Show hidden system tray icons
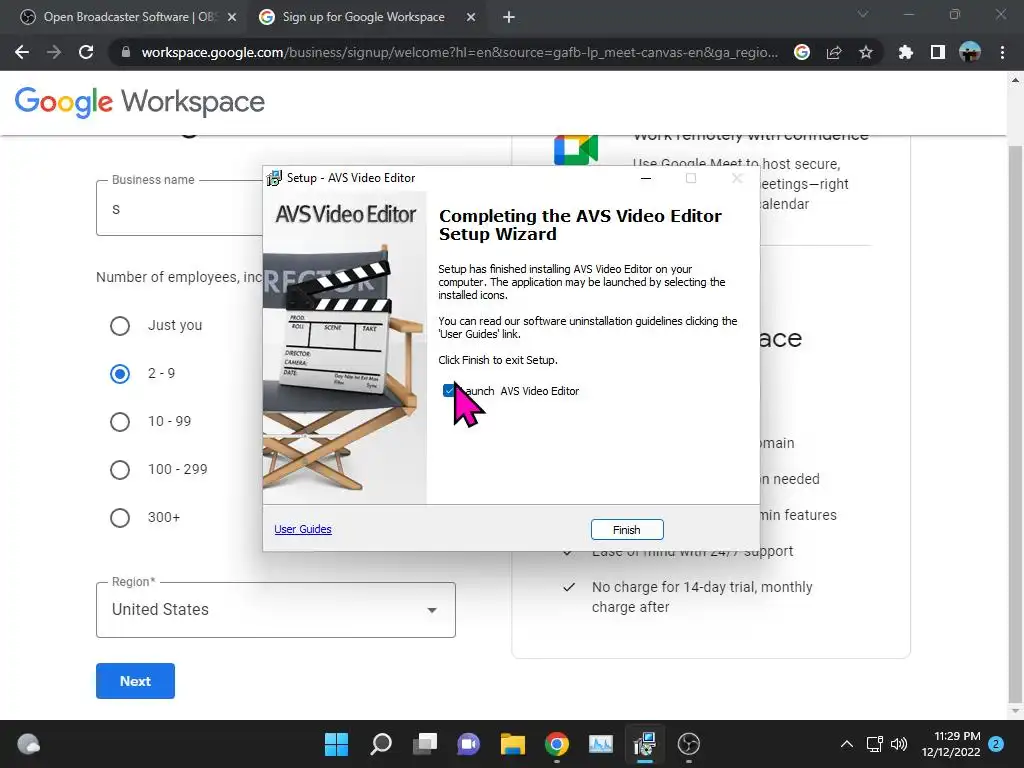 (847, 744)
